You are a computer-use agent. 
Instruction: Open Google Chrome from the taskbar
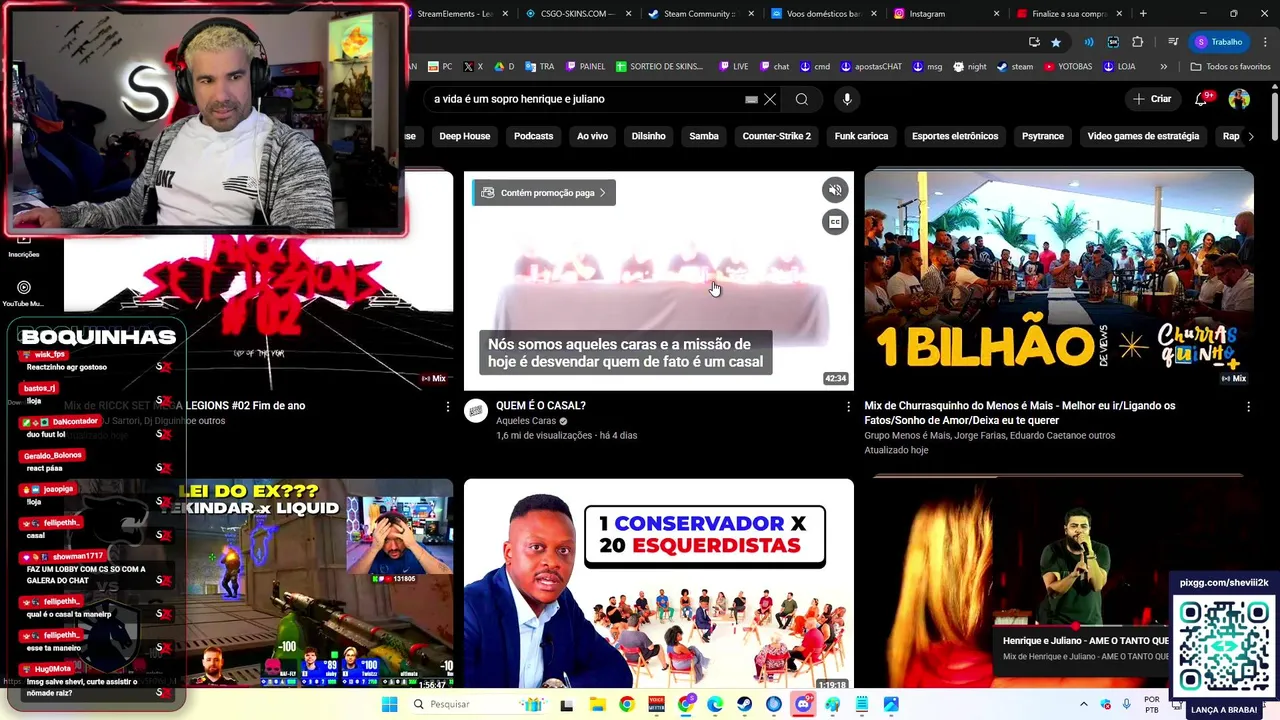[626, 704]
